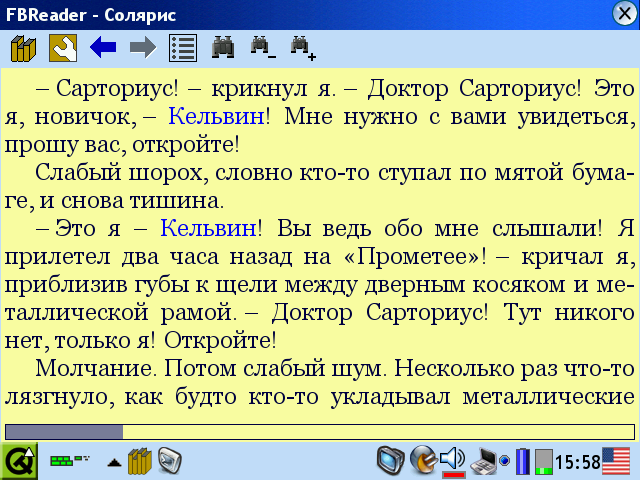The height and width of the screenshot is (480, 640).
Task: Close the FBReader window
Action: tap(624, 14)
